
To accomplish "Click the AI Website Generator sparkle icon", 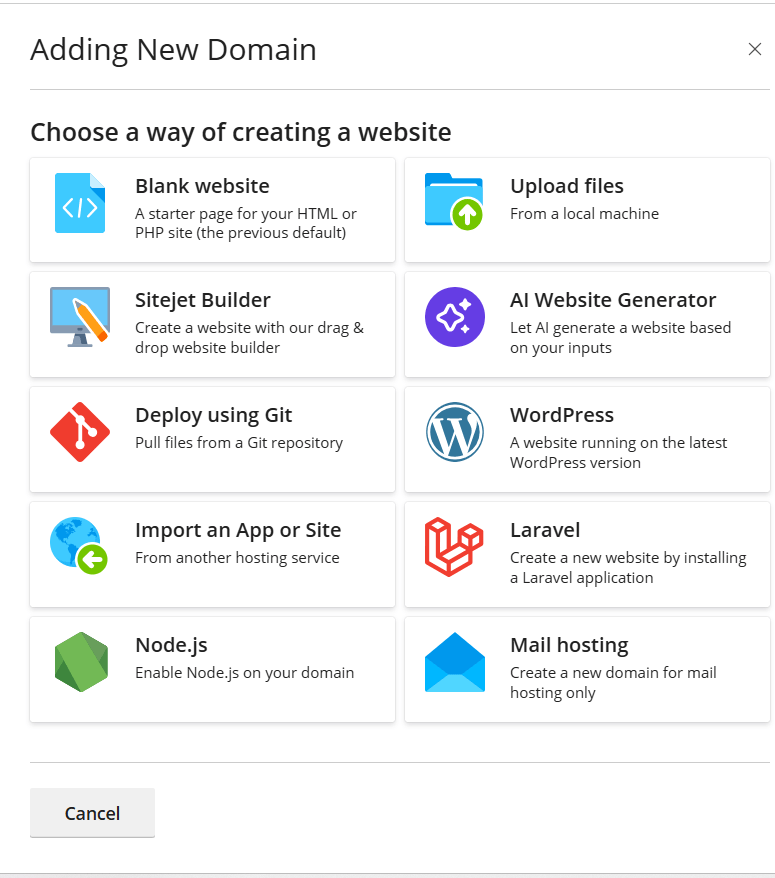I will tap(455, 317).
